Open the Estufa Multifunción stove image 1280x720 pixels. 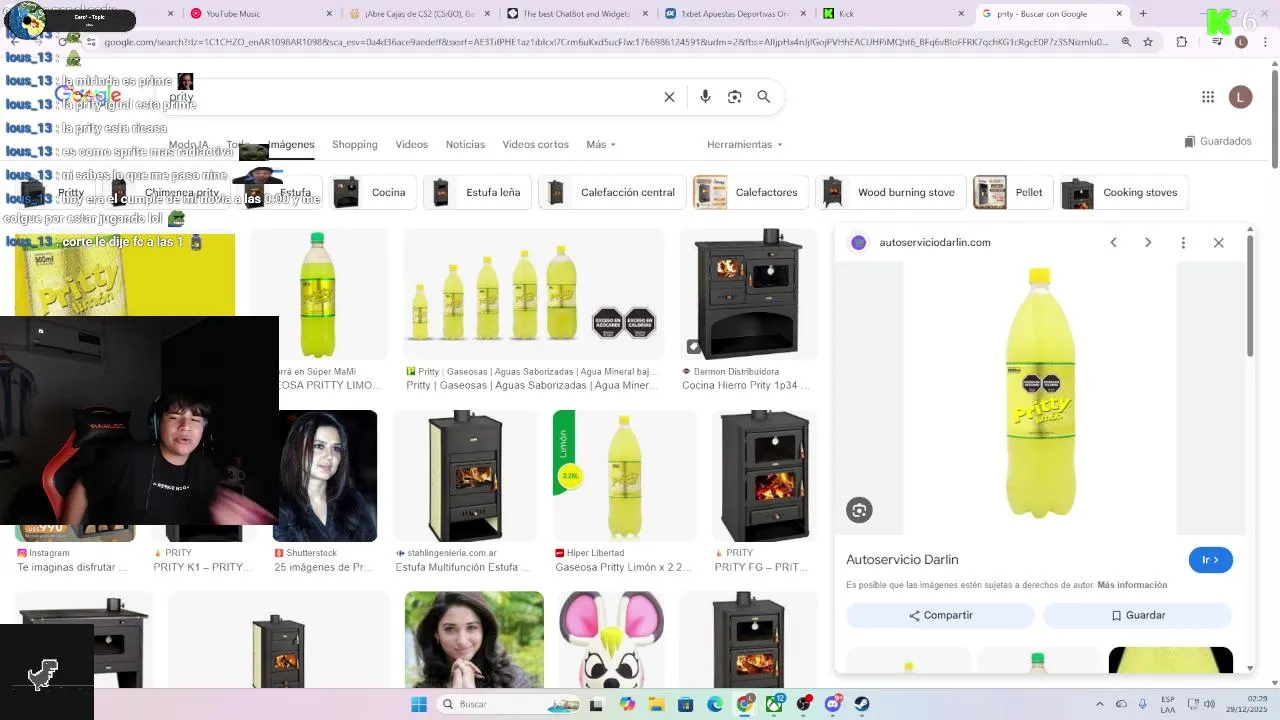coord(465,476)
